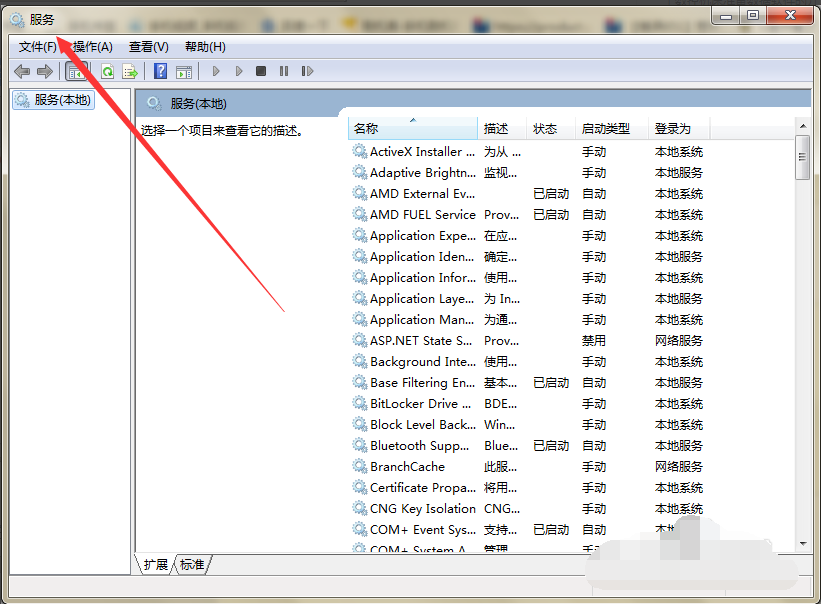
Task: Stop the service using the stop icon
Action: (261, 70)
